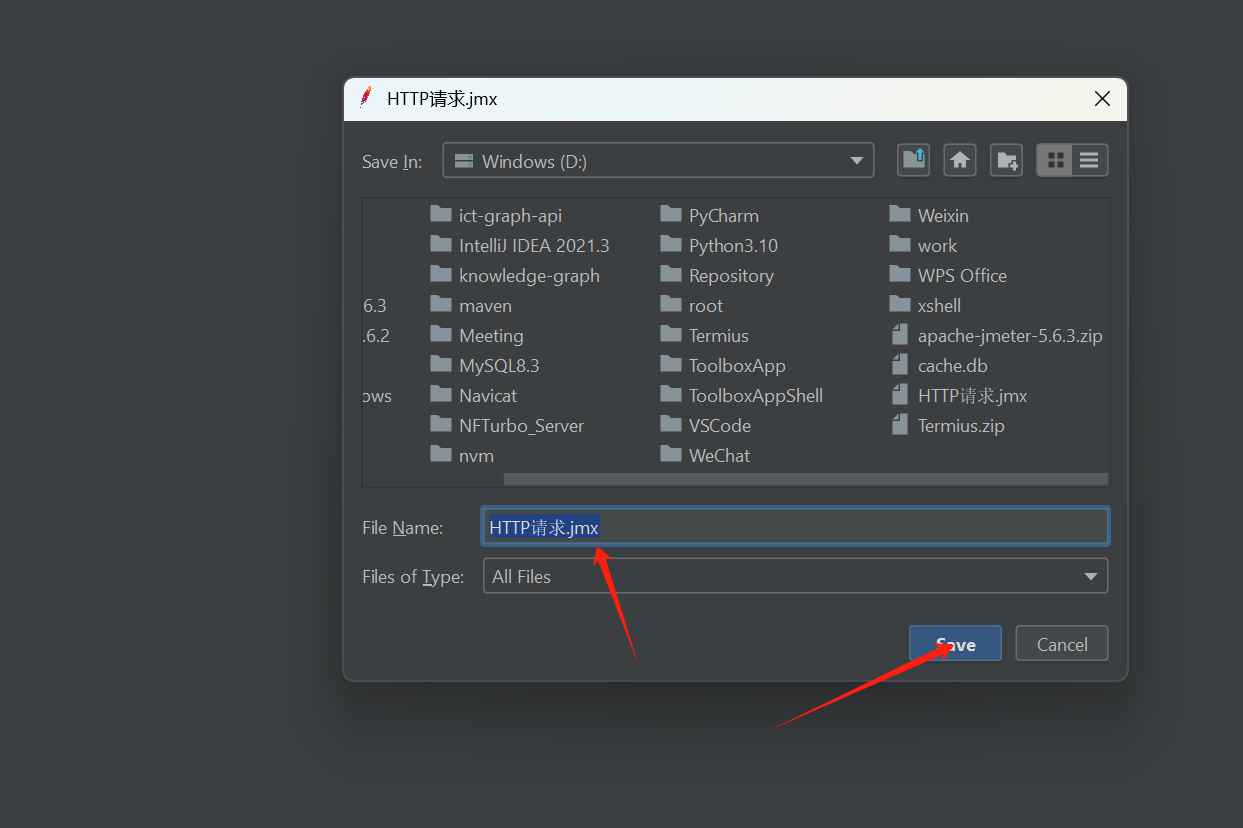1243x828 pixels.
Task: Go up one folder level
Action: [x=913, y=160]
